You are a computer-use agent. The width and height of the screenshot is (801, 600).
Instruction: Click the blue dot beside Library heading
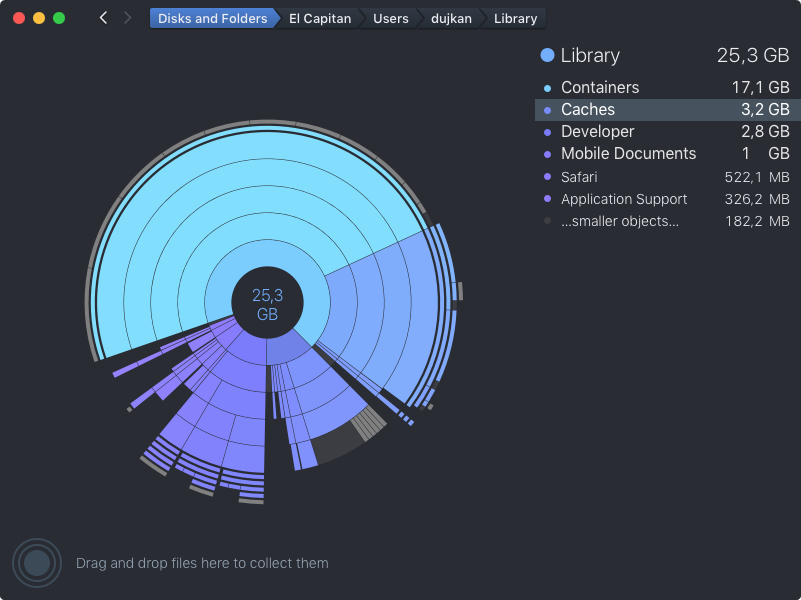tap(547, 56)
